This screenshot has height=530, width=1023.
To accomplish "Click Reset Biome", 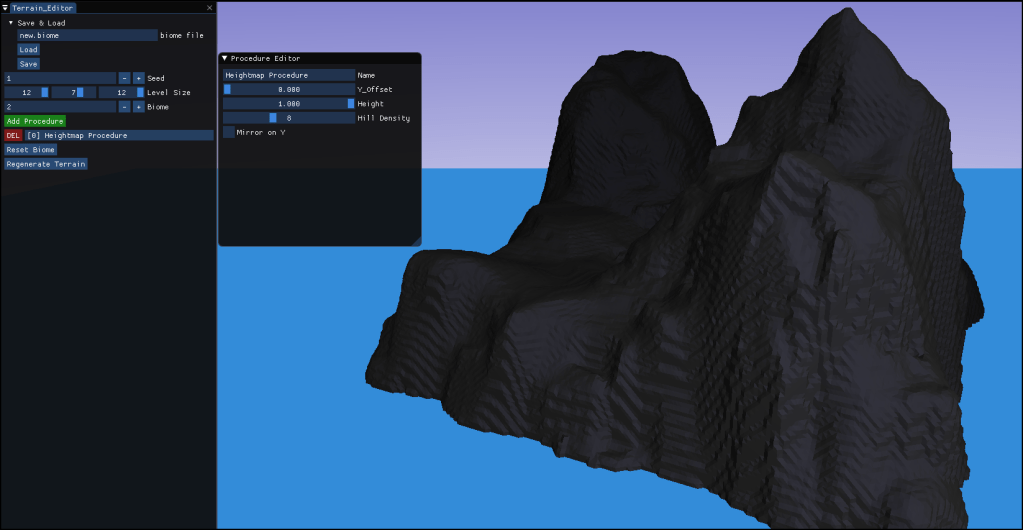I will coord(30,149).
